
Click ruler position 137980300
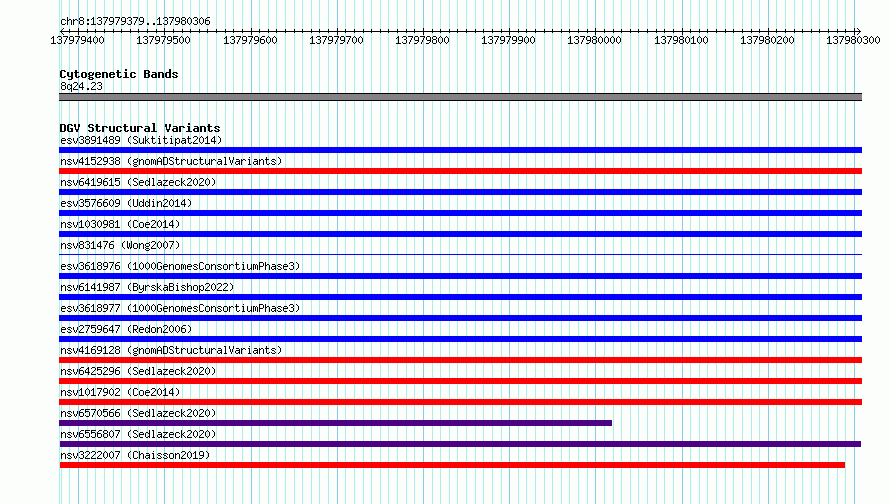coord(853,40)
